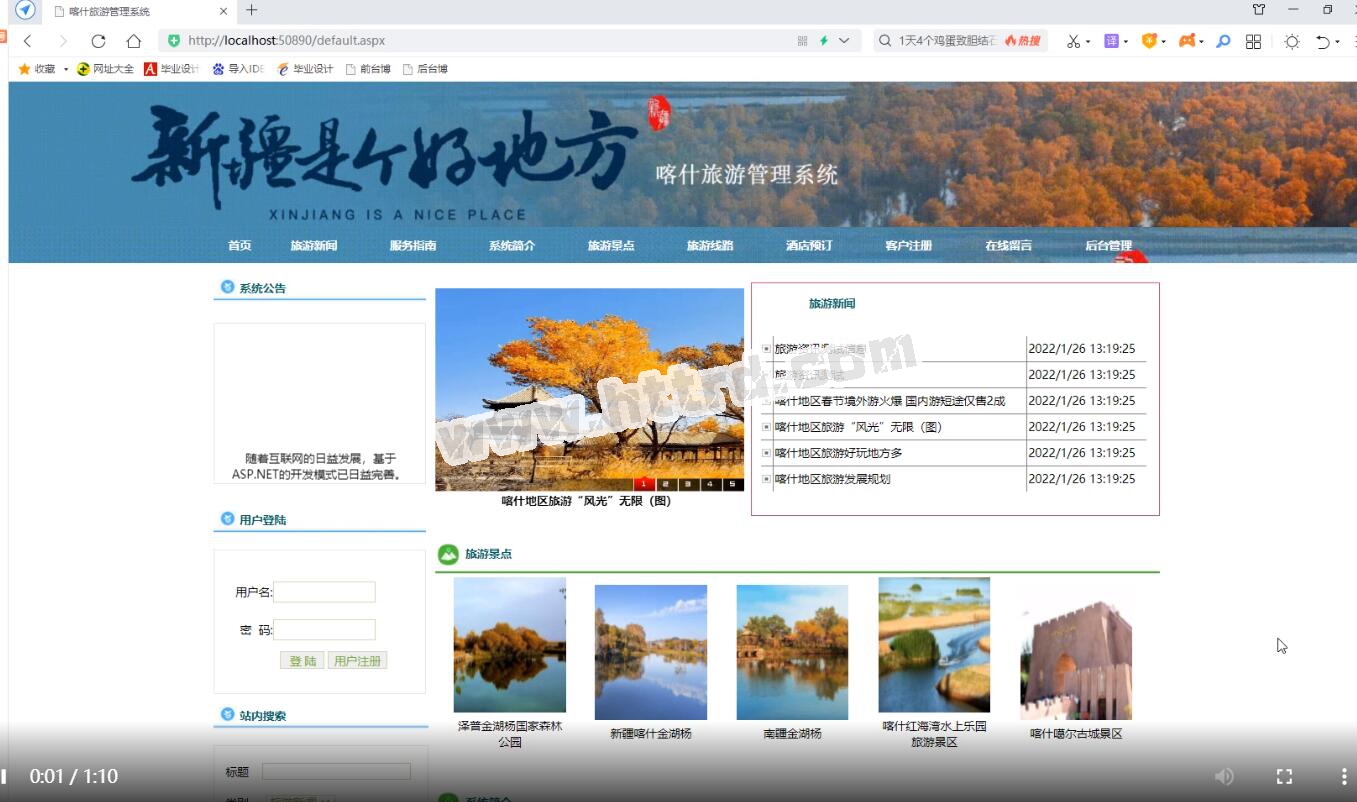The height and width of the screenshot is (802, 1357).
Task: Click the 密码 password field
Action: coord(325,629)
